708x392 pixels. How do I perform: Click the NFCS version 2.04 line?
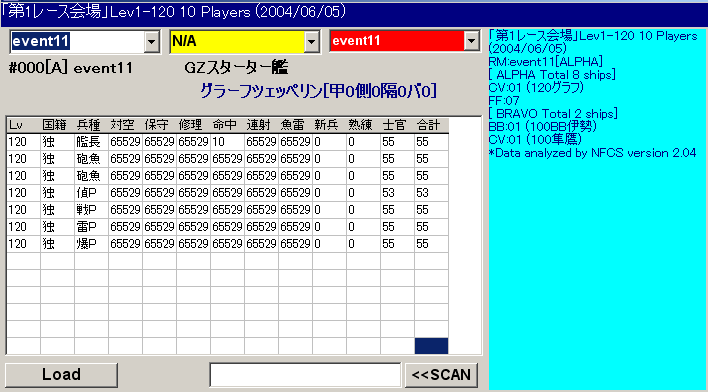coord(592,153)
